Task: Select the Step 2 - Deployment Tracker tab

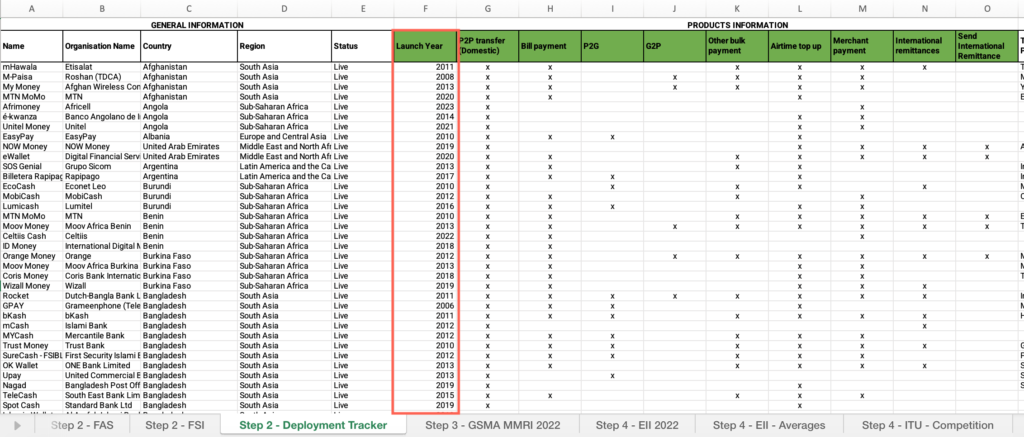Action: pyautogui.click(x=313, y=425)
